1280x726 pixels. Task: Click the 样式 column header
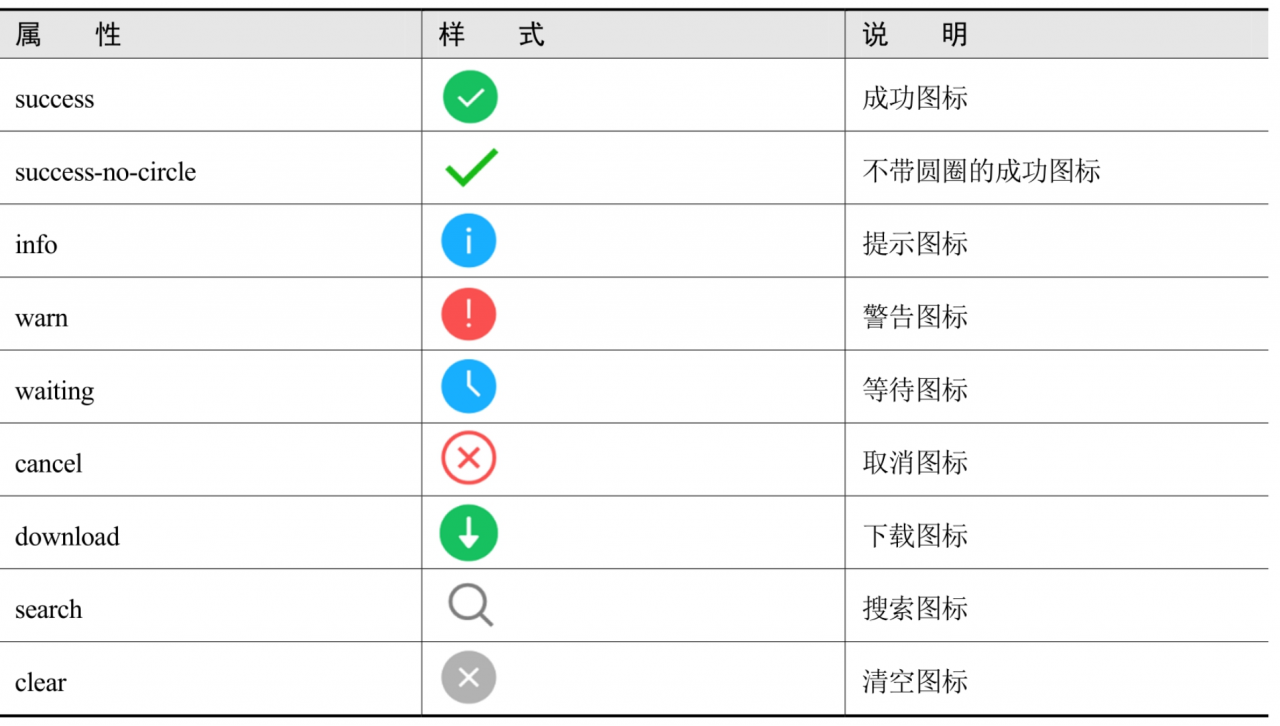(492, 36)
